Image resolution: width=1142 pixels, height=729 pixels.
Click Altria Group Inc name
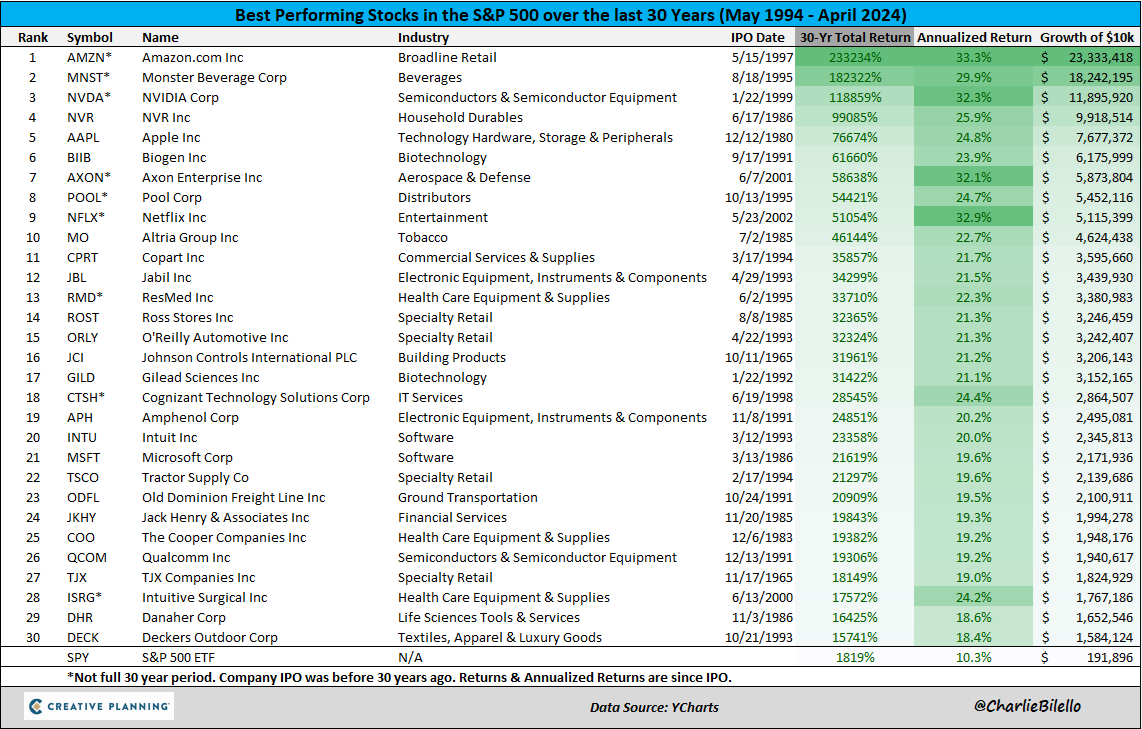190,237
